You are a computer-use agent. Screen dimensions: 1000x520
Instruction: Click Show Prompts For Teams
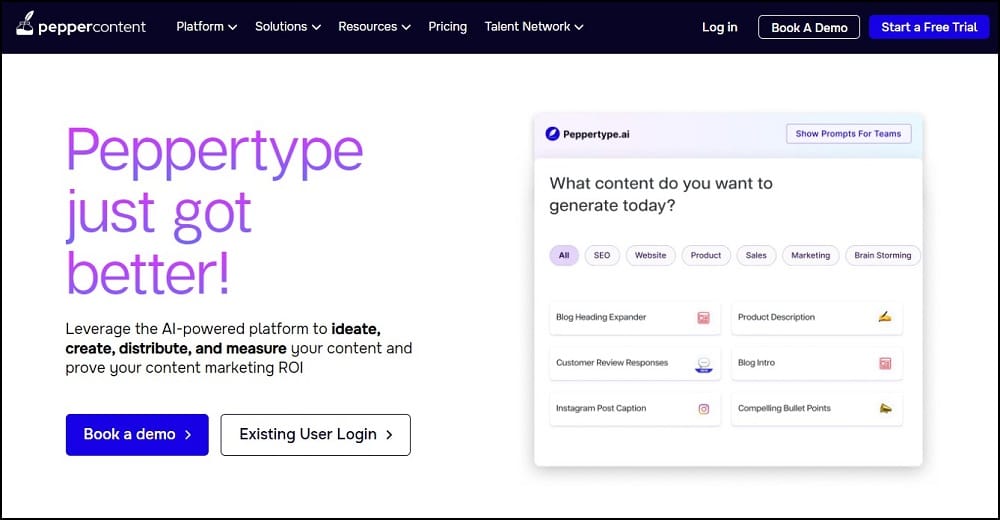848,133
